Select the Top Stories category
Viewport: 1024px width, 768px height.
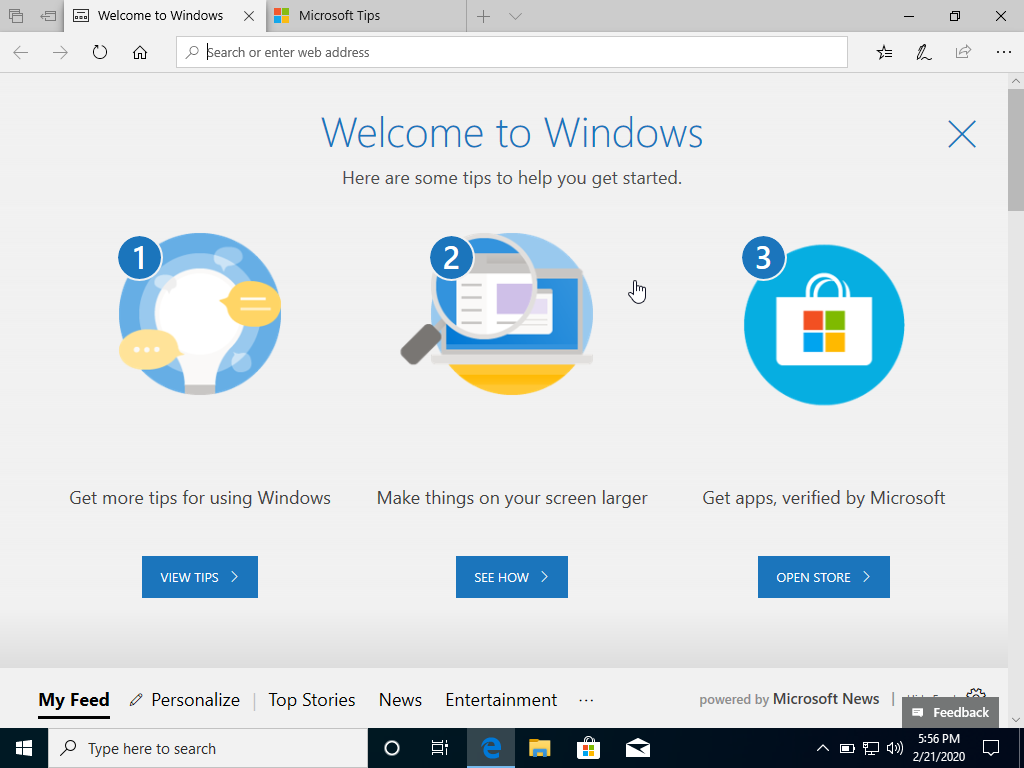click(x=312, y=700)
